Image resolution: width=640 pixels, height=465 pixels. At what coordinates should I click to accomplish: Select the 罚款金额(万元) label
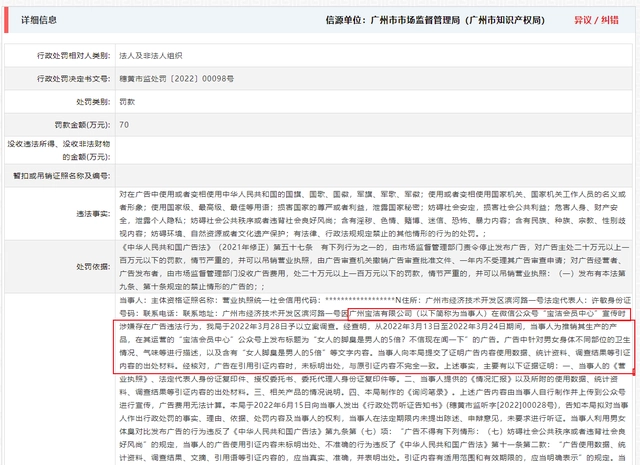[82, 125]
